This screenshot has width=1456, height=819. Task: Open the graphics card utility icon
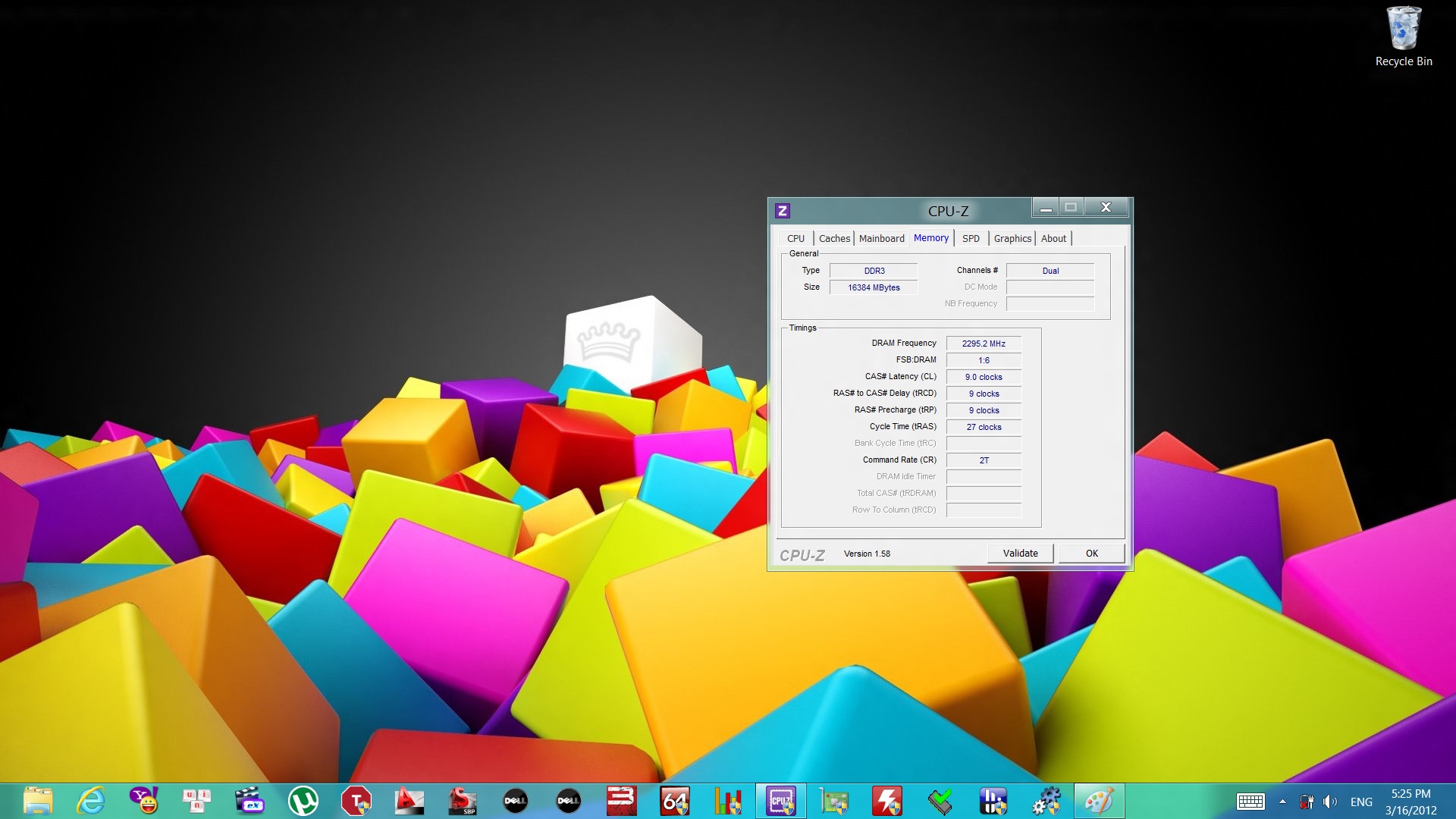[x=834, y=801]
